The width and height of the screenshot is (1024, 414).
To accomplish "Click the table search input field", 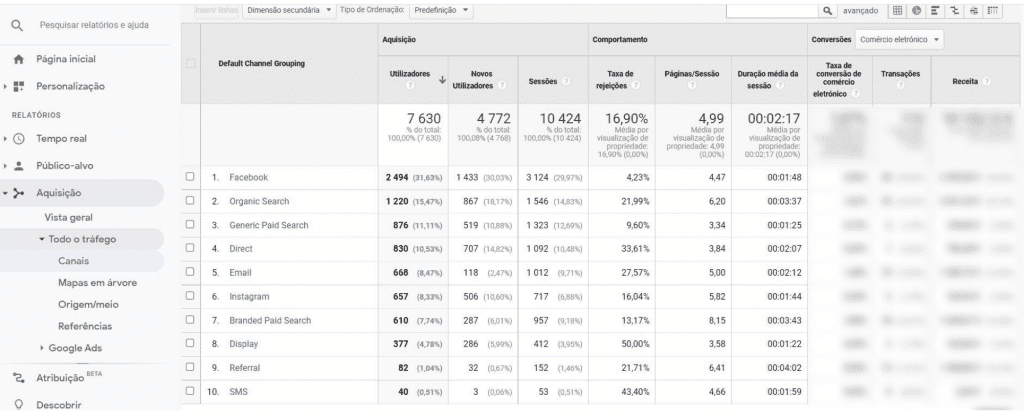I will 773,10.
